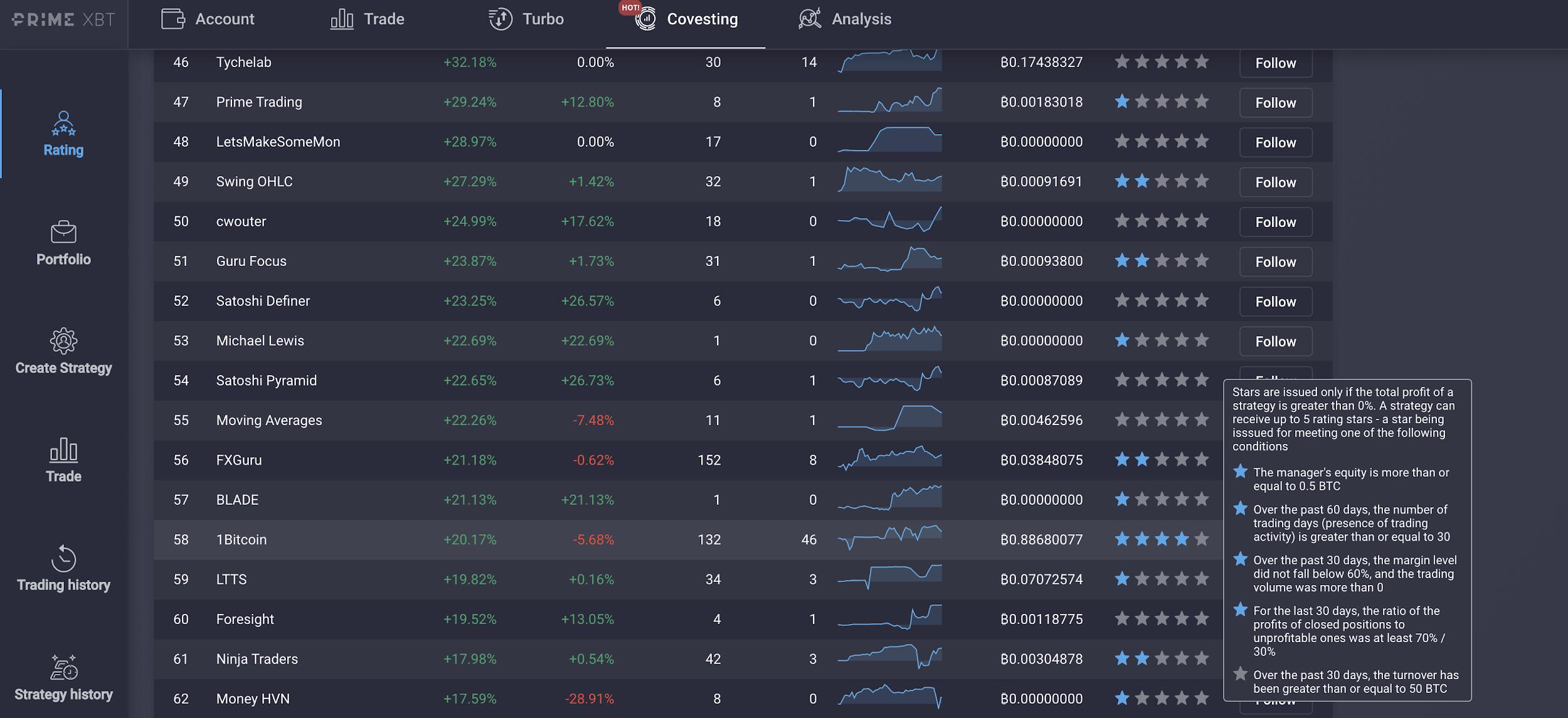Click the PrimeXBT logo
Image resolution: width=1568 pixels, height=718 pixels.
(x=63, y=20)
